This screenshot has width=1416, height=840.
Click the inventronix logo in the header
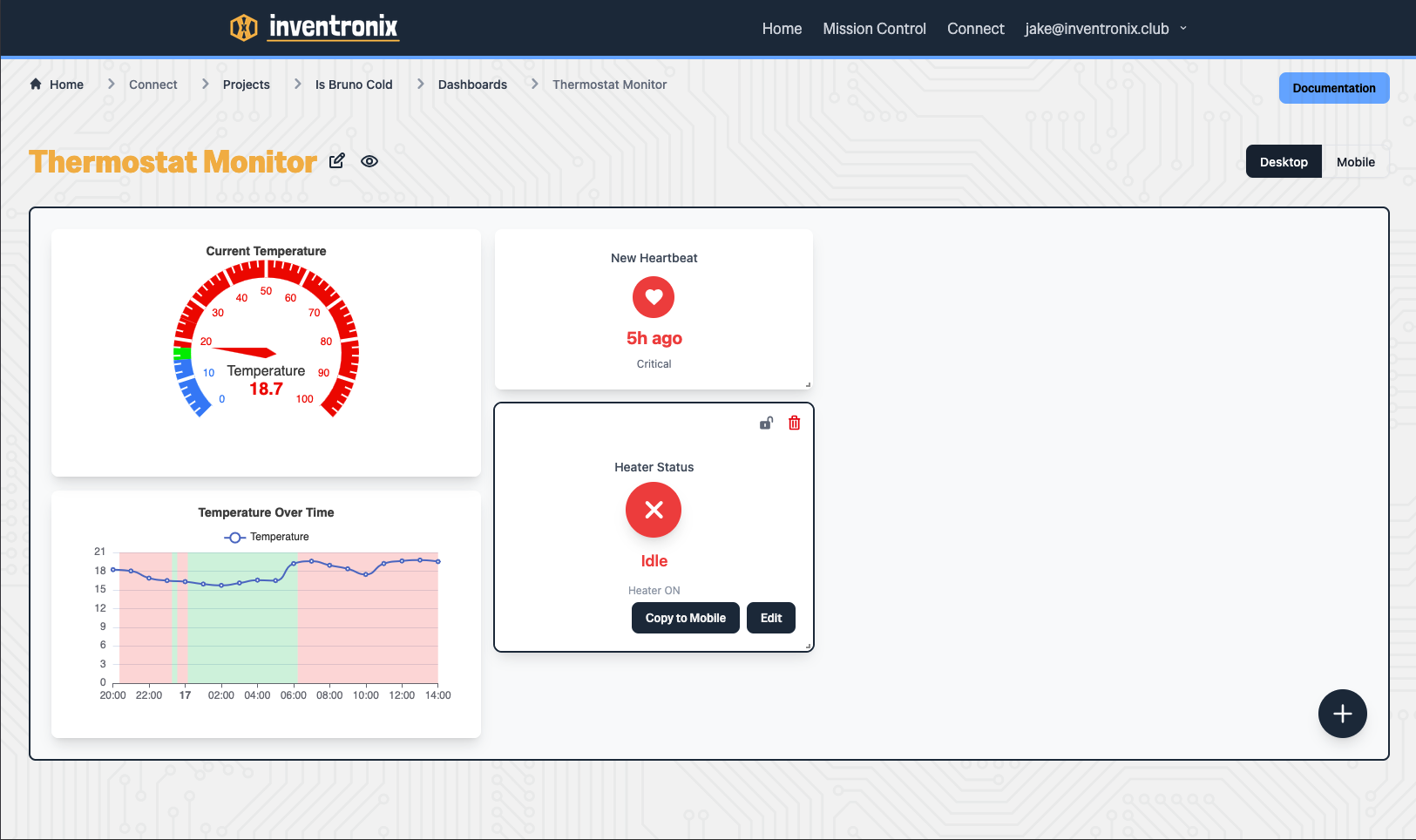click(314, 28)
